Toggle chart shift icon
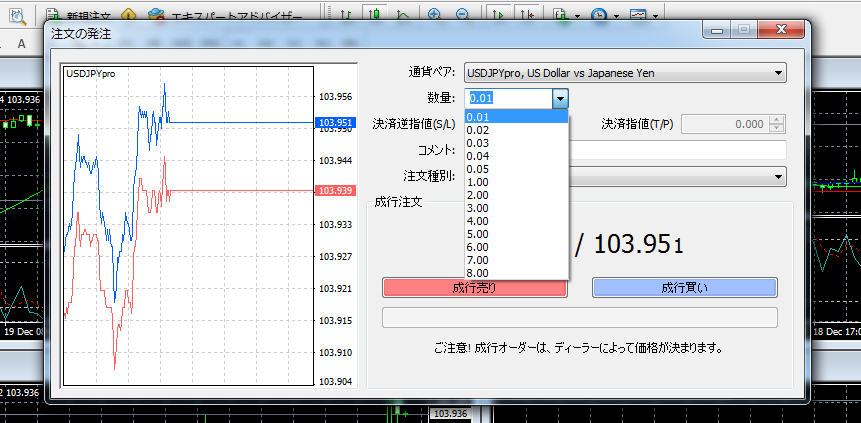Screen dimensions: 861x423 [x=527, y=14]
